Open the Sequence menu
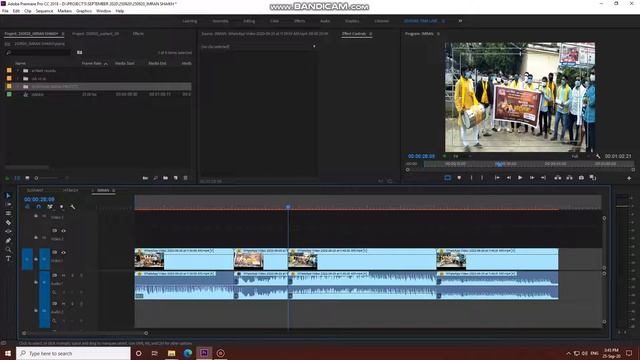Viewport: 640px width, 360px height. tap(44, 11)
